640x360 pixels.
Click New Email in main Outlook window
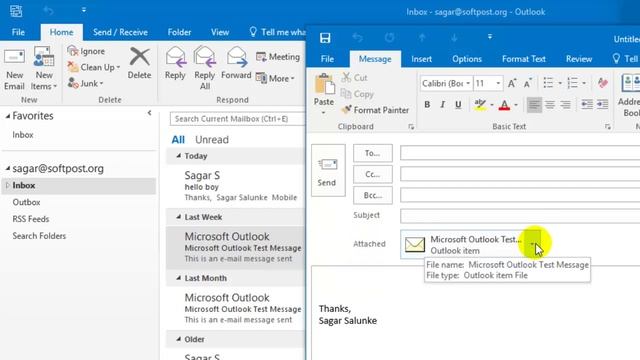(14, 69)
